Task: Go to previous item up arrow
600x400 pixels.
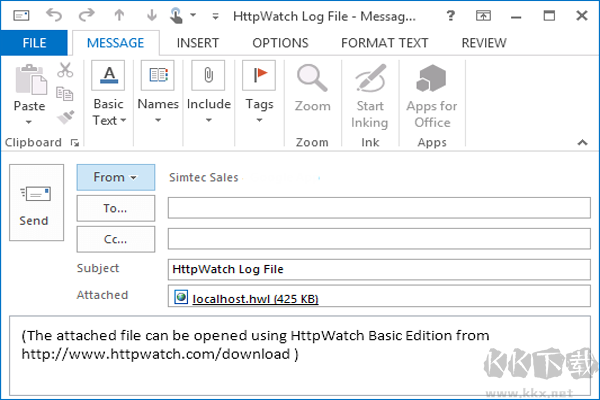Action: [x=119, y=15]
